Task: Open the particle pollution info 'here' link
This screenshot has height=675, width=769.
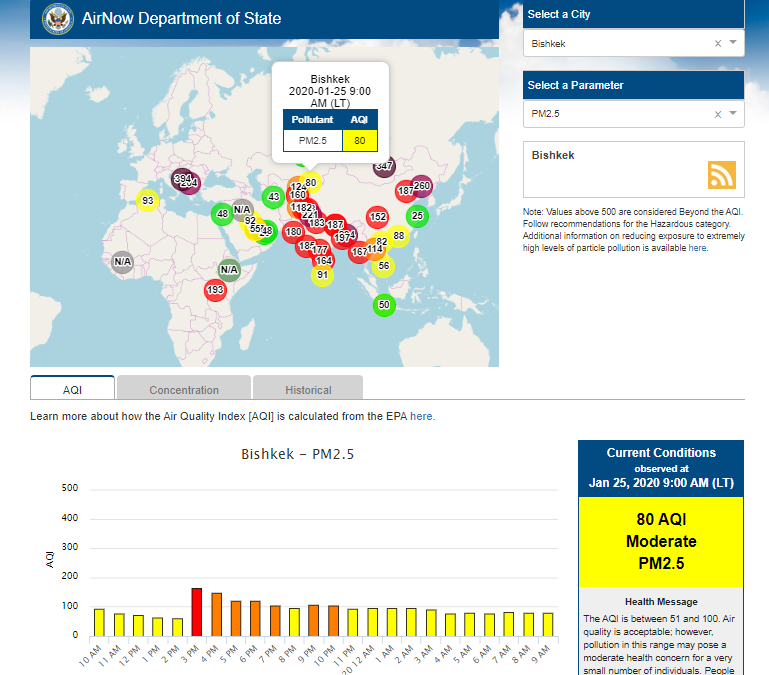Action: pos(697,248)
